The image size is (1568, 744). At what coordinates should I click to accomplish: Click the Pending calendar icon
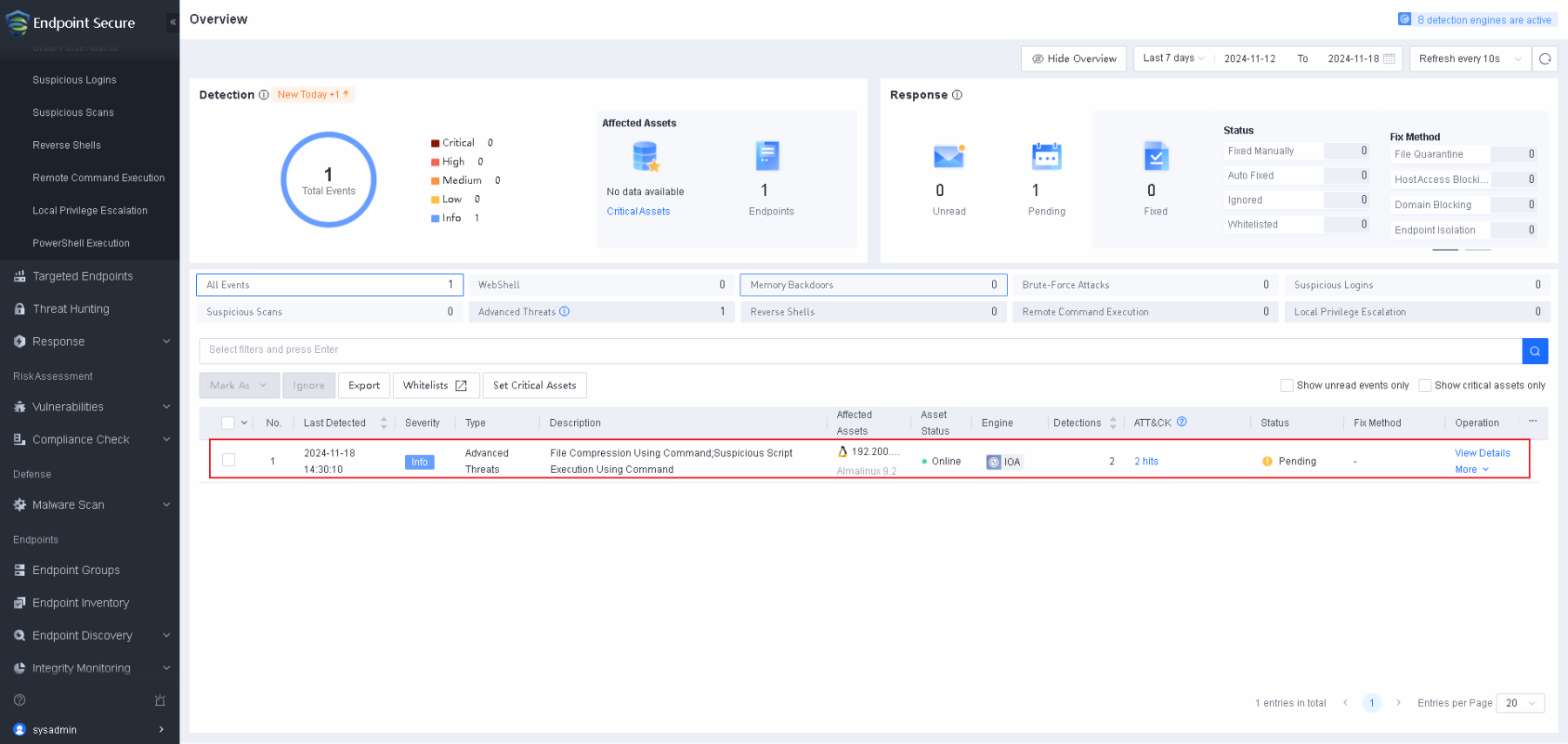pos(1045,157)
